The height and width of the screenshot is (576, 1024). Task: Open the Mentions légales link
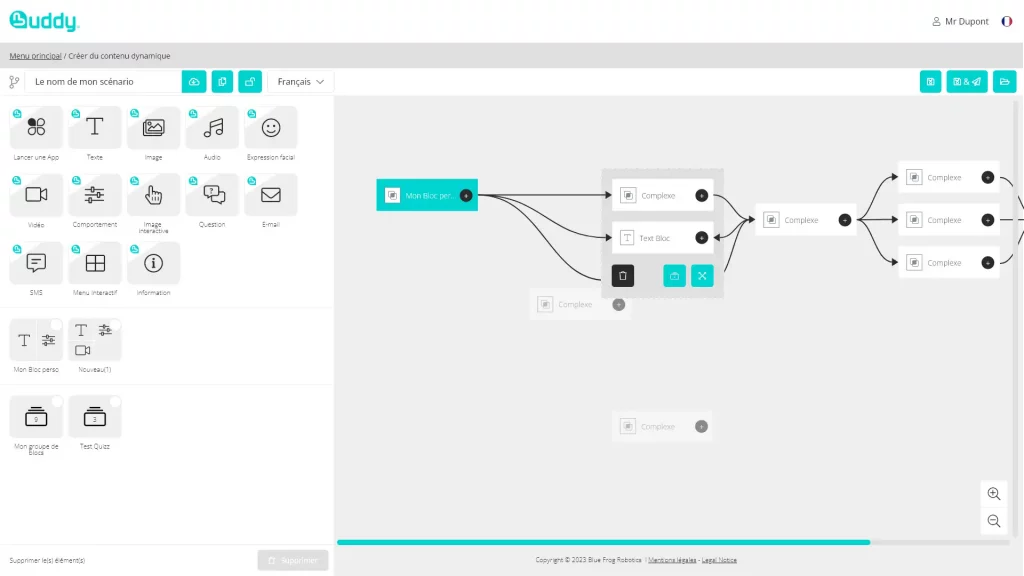pos(672,560)
